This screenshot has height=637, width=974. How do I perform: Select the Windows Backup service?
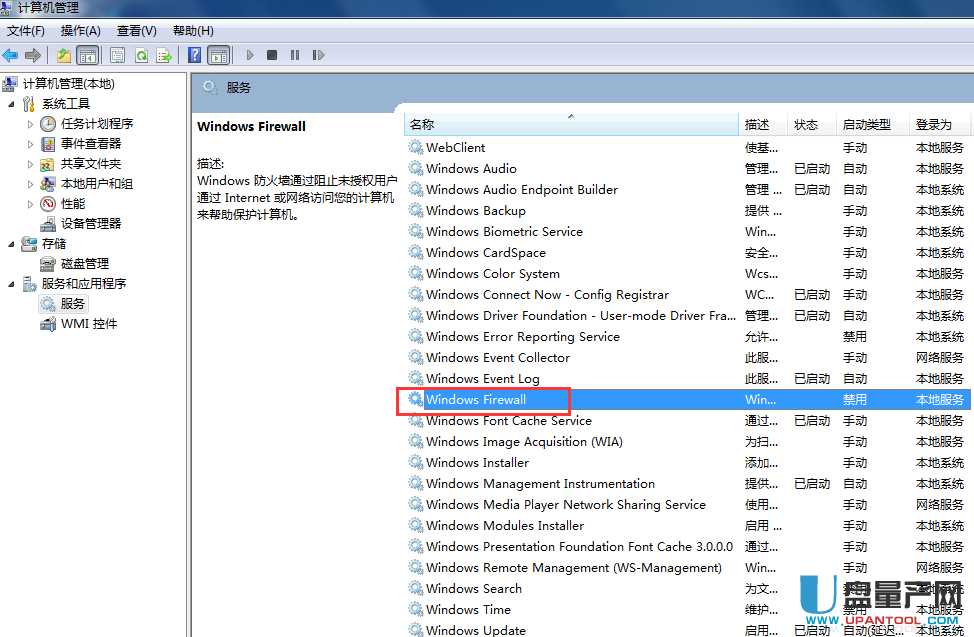click(x=687, y=211)
